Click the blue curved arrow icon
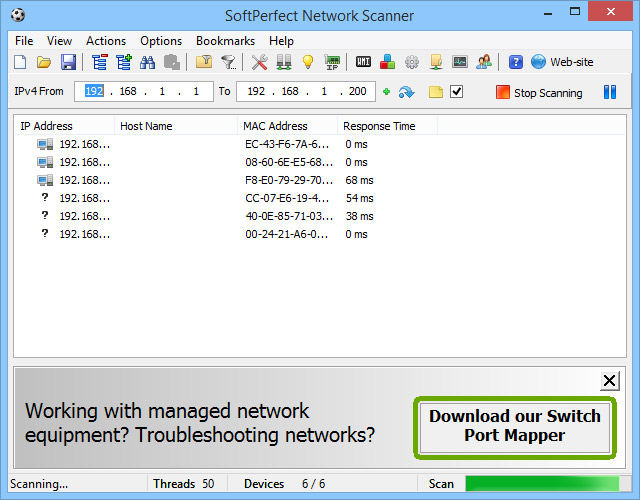Viewport: 640px width, 500px height. click(x=407, y=92)
